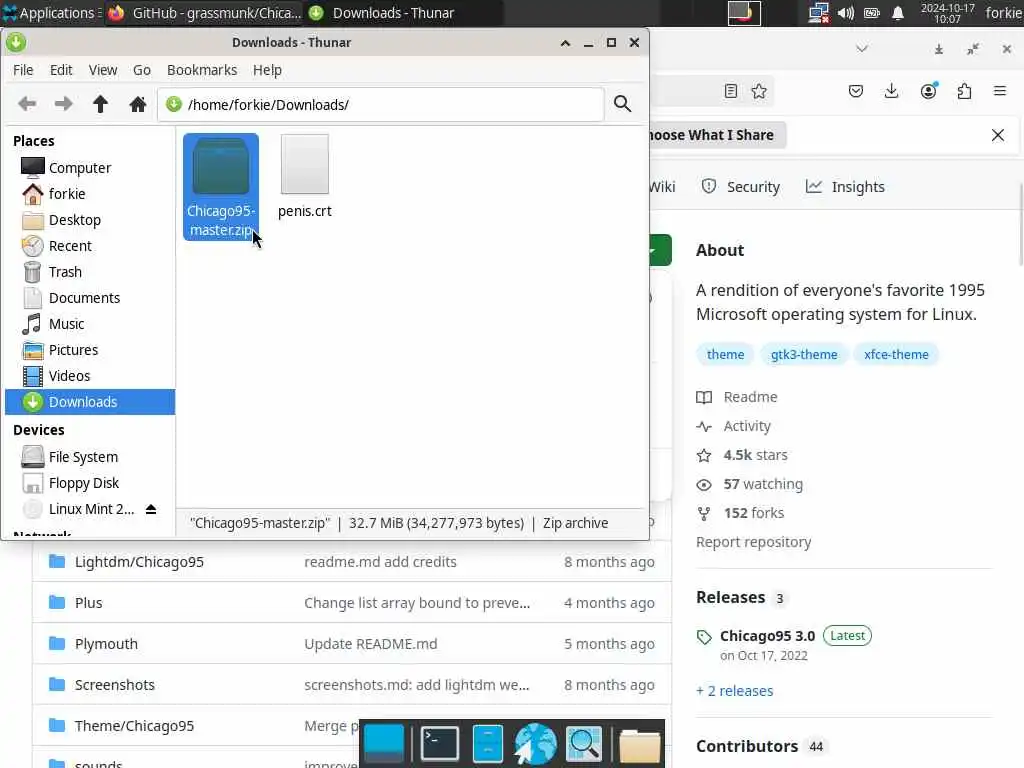Open Firefox downloads panel
This screenshot has height=768, width=1024.
tap(891, 91)
